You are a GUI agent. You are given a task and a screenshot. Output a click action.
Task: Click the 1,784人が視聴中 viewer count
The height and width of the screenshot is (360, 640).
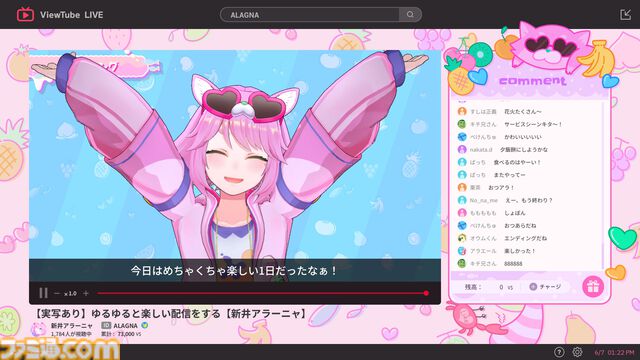(72, 334)
